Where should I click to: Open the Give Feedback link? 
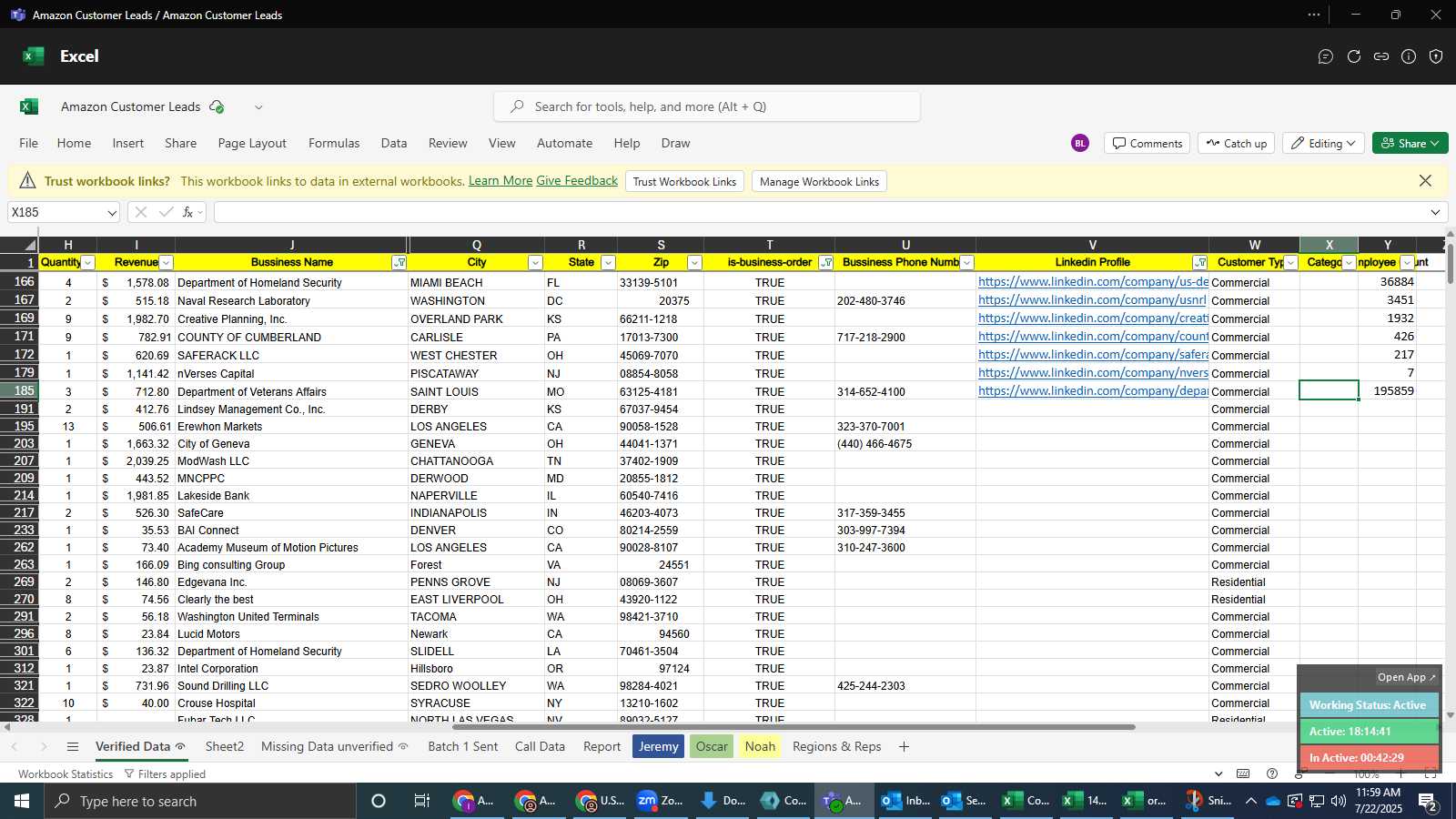(x=577, y=181)
